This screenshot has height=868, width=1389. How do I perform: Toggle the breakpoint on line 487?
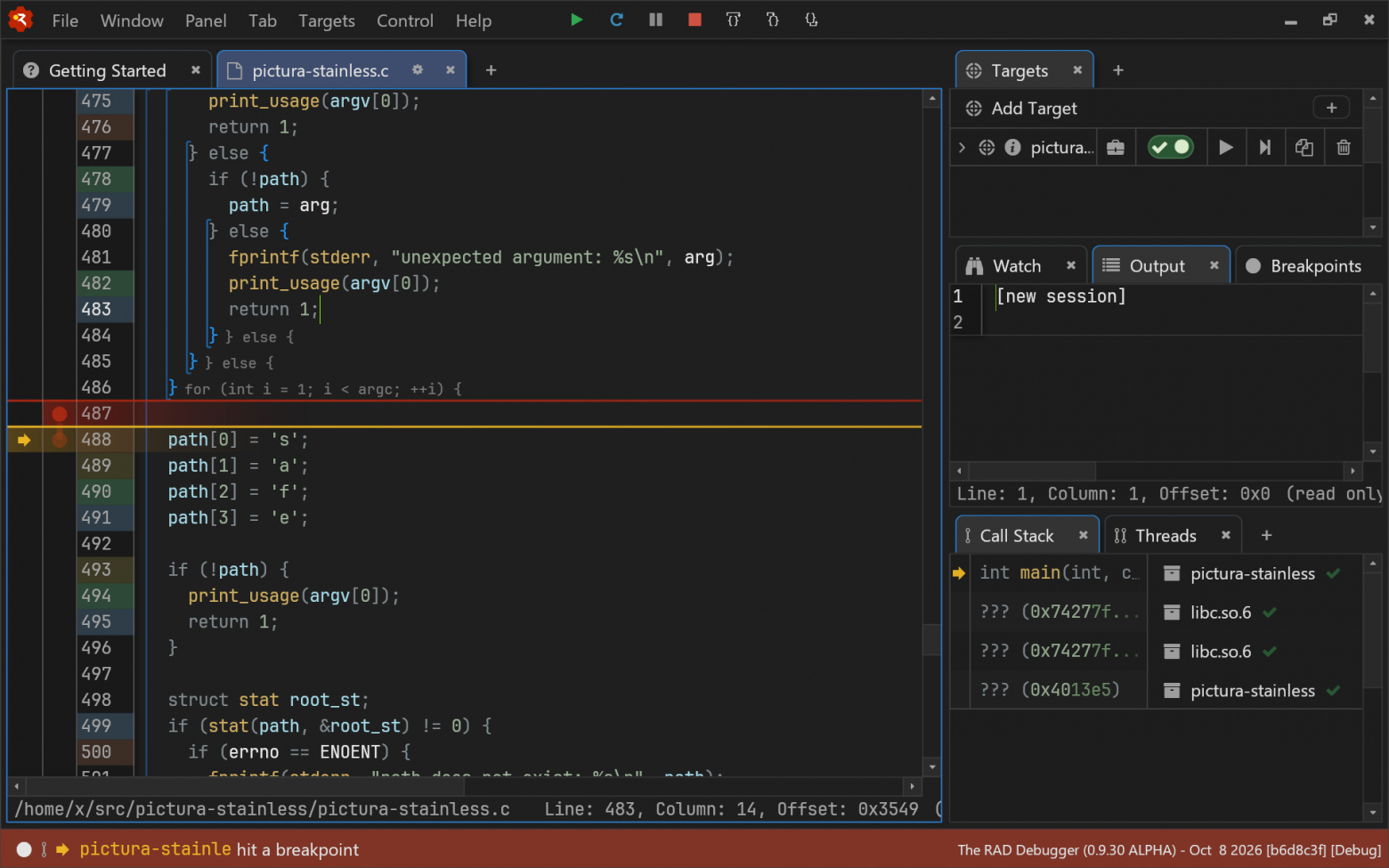click(x=60, y=413)
